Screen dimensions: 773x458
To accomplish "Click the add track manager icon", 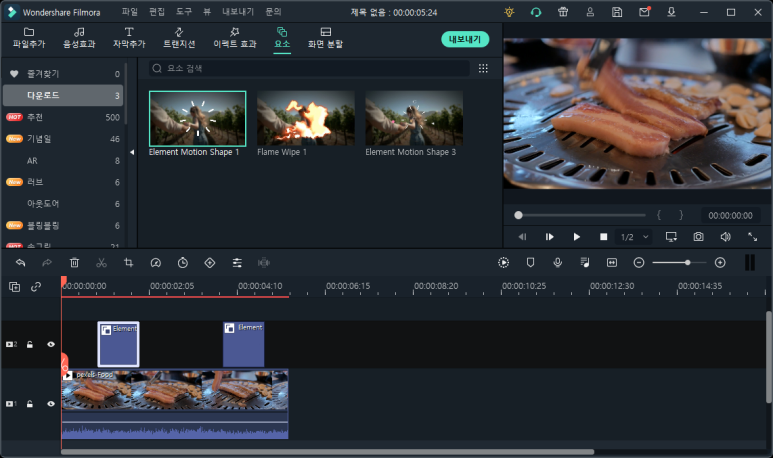I will (x=15, y=287).
